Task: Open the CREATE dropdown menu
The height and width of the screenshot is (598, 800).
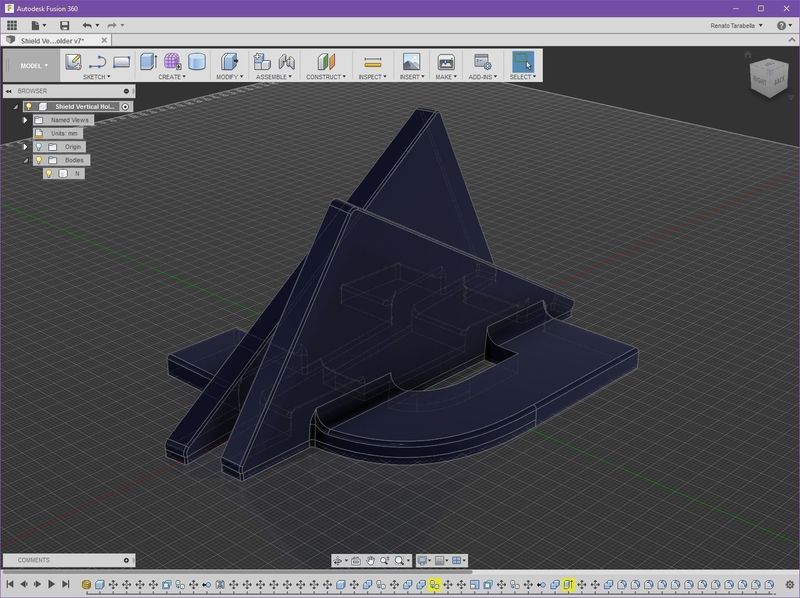Action: point(172,77)
